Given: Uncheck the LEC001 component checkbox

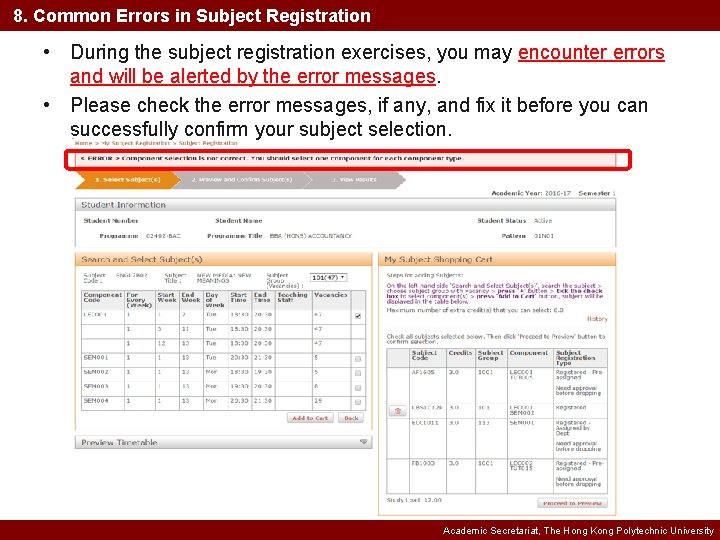Looking at the screenshot, I should click(358, 316).
